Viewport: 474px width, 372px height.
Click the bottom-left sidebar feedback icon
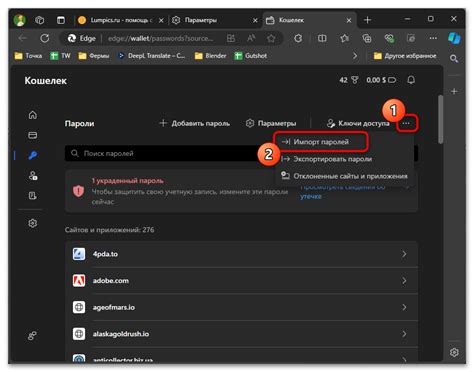click(33, 335)
